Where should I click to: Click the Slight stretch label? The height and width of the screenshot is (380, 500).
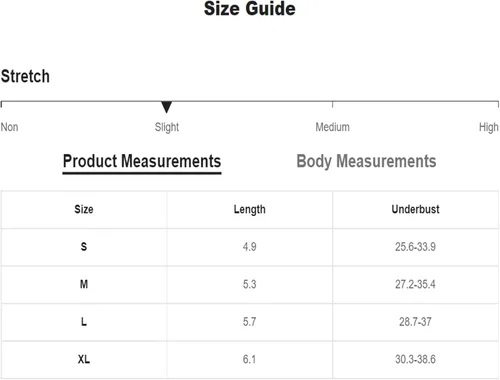click(167, 127)
